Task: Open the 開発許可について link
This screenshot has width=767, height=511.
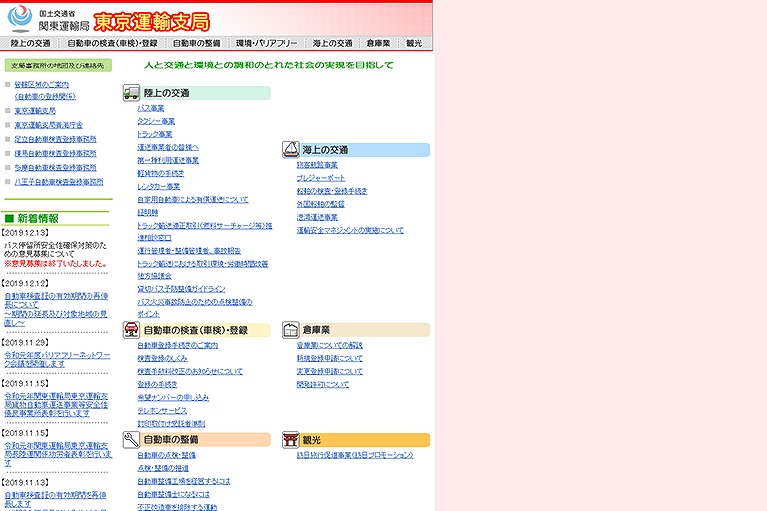Action: coord(323,385)
